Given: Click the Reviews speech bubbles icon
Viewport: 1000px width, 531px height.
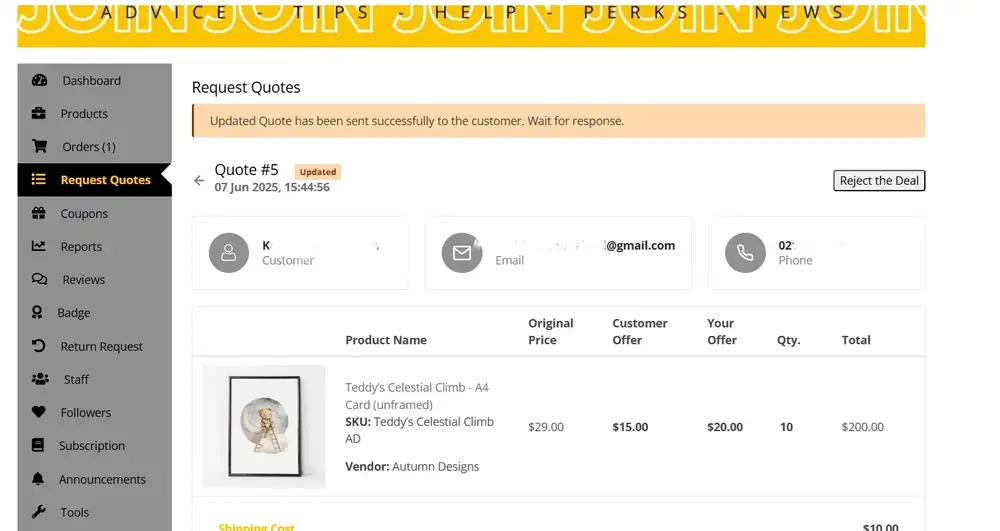Looking at the screenshot, I should (40, 279).
